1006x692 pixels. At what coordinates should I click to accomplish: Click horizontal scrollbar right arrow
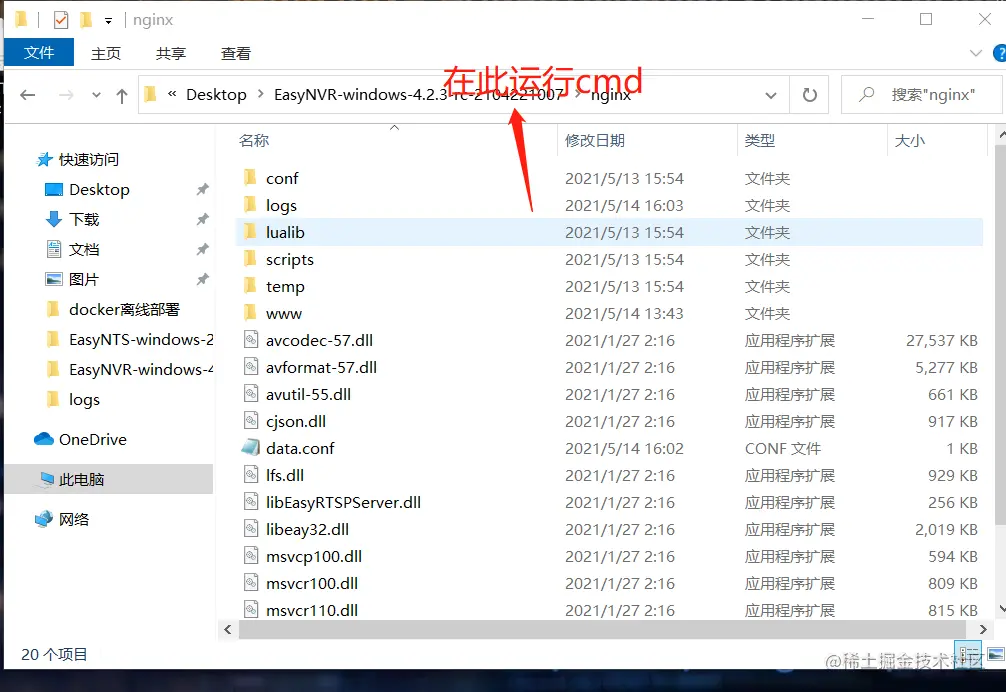coord(982,630)
